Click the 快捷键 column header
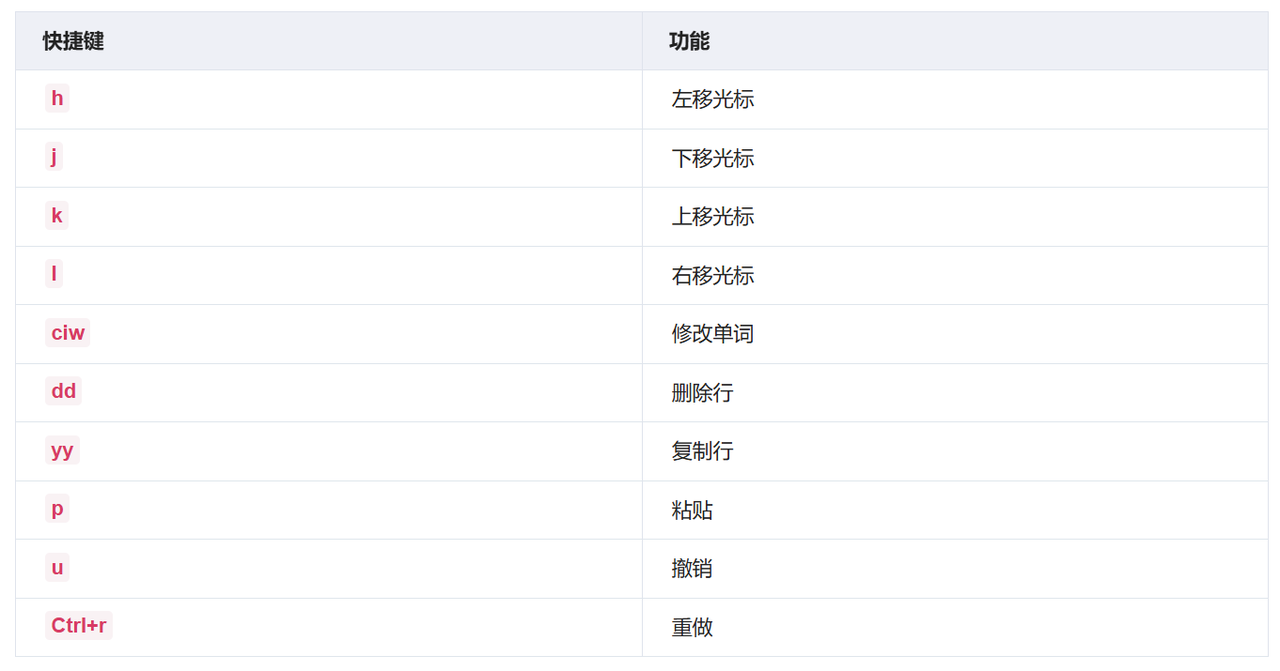 [x=73, y=41]
